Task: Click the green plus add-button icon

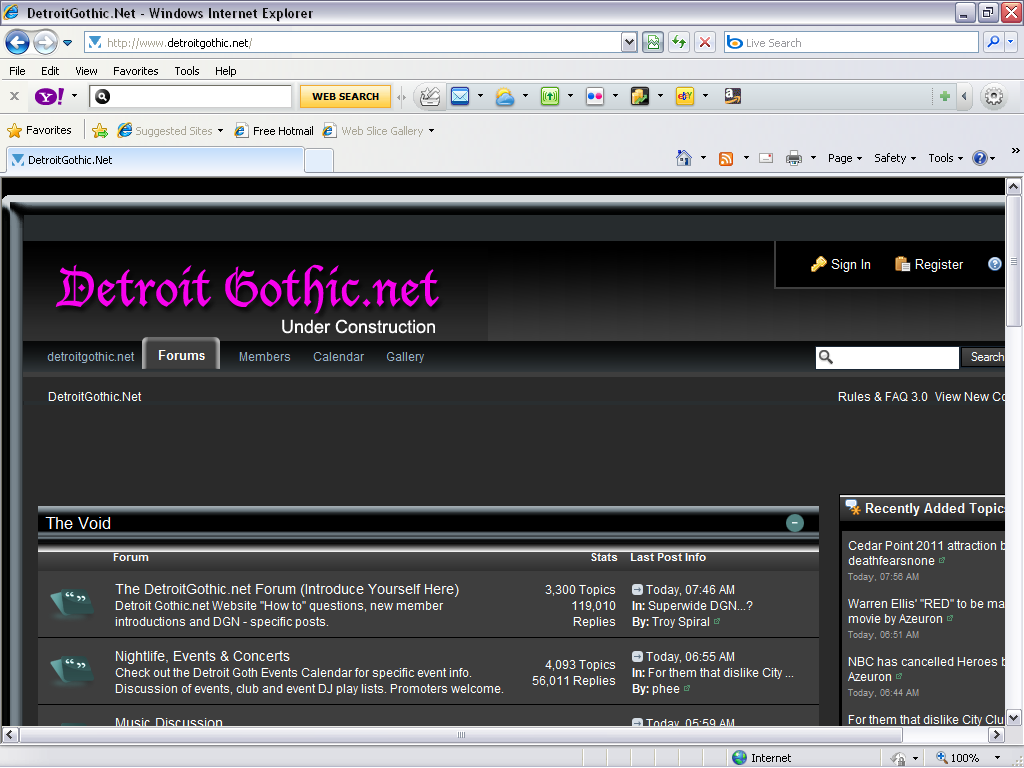Action: [944, 97]
